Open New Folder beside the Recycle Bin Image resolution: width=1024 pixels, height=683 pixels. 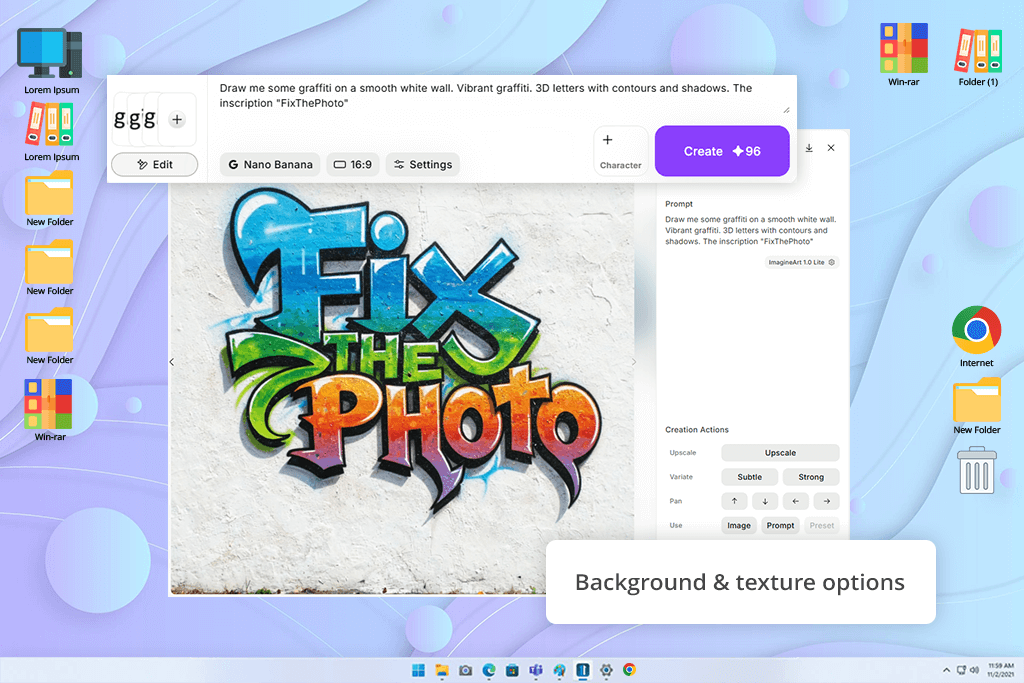[976, 406]
